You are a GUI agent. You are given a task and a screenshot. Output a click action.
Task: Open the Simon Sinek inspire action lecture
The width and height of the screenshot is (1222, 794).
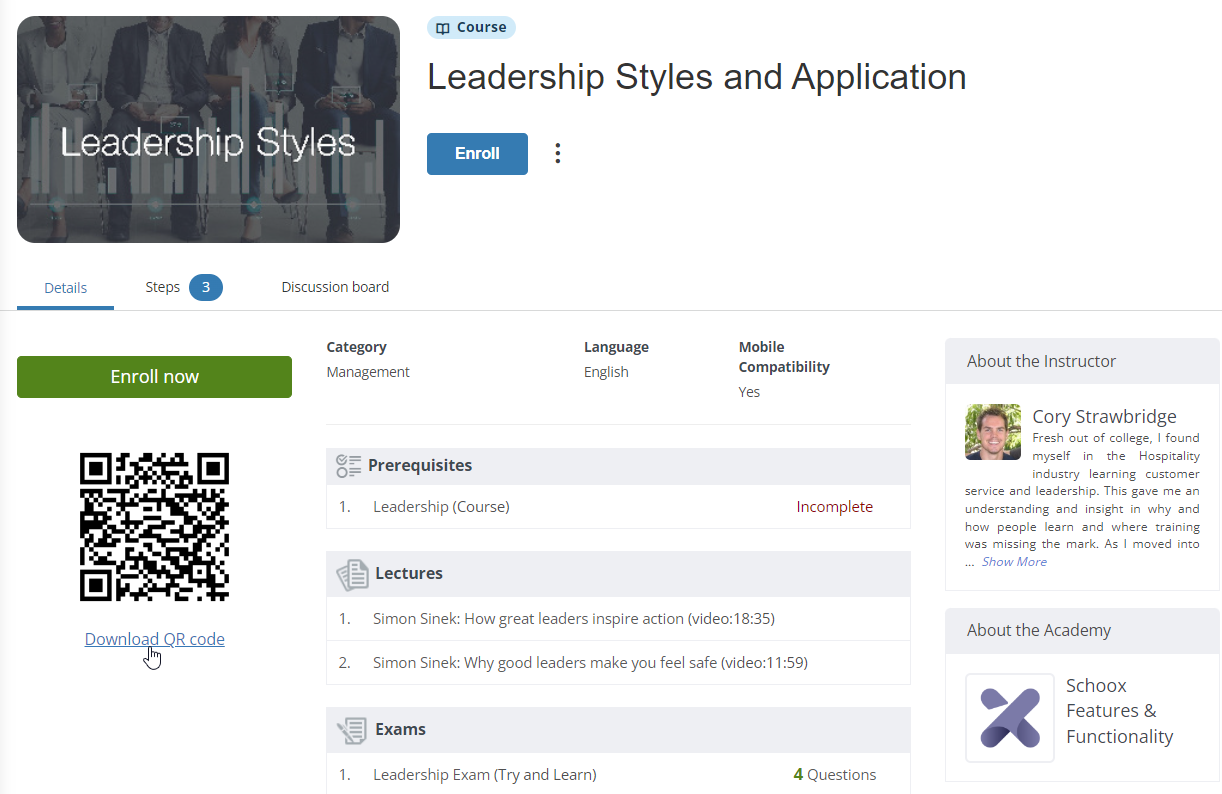572,618
